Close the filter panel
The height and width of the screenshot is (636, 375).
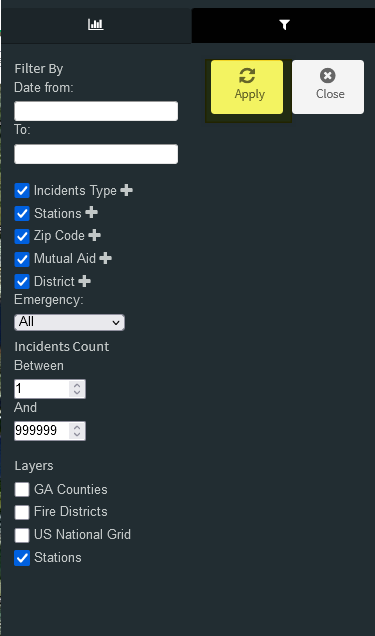tap(328, 87)
